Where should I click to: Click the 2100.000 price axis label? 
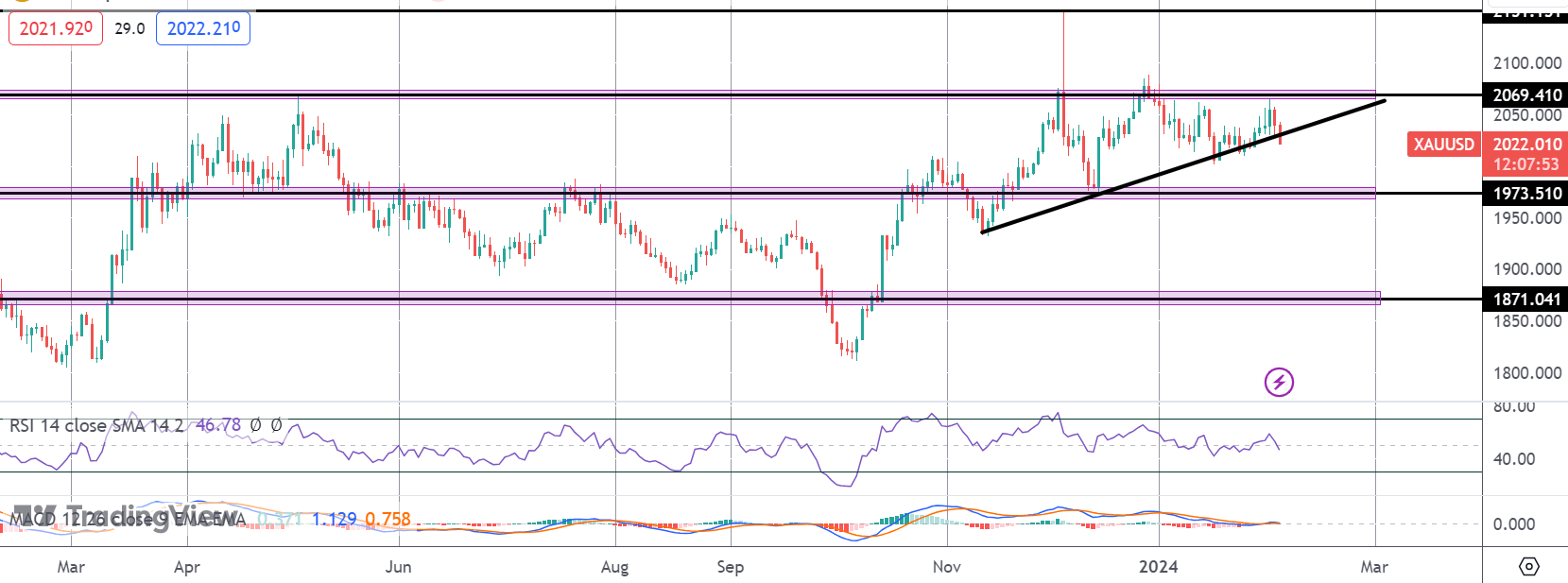[x=1526, y=63]
